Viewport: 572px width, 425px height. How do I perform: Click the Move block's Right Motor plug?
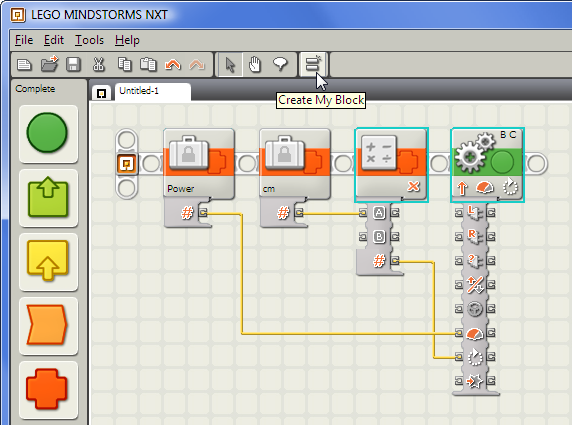point(459,237)
